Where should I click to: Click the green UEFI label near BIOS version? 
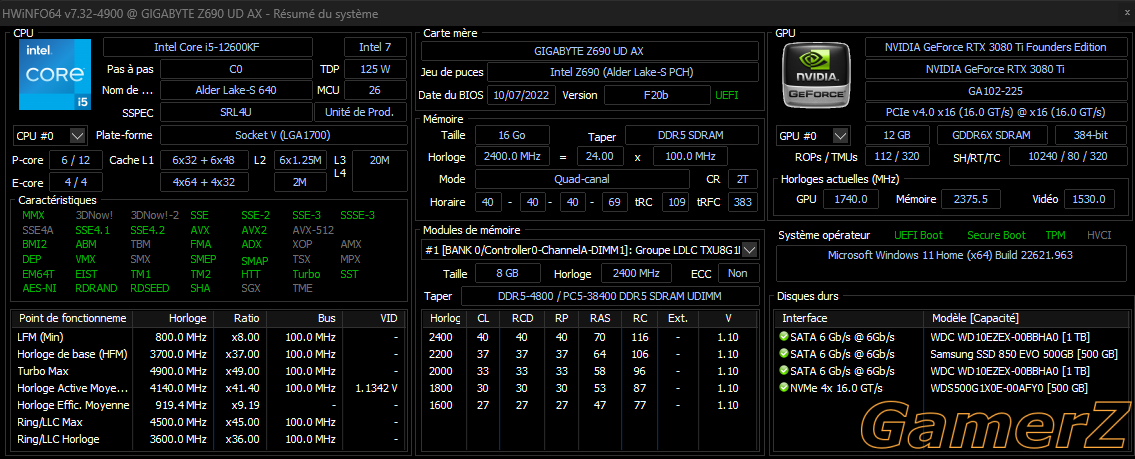point(727,96)
